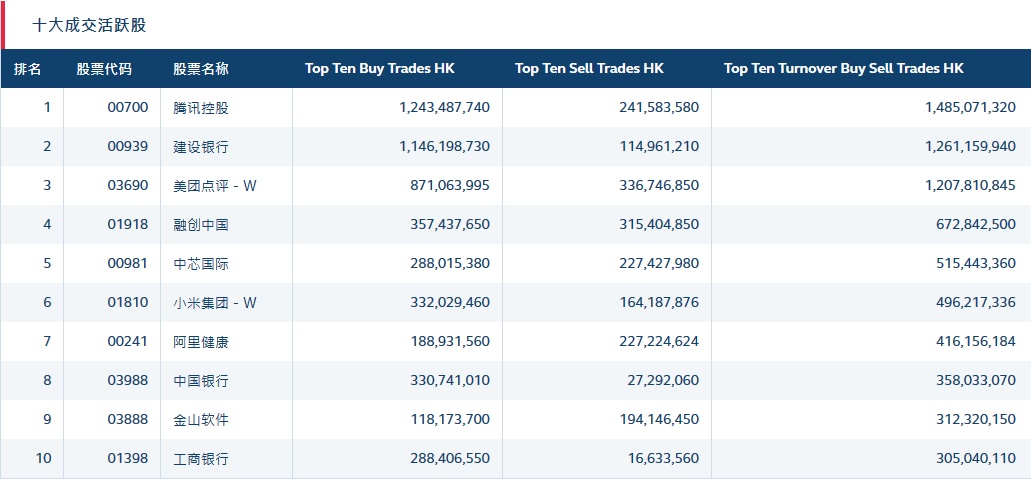This screenshot has width=1031, height=479.
Task: Click stock code 01918
Action: [128, 225]
